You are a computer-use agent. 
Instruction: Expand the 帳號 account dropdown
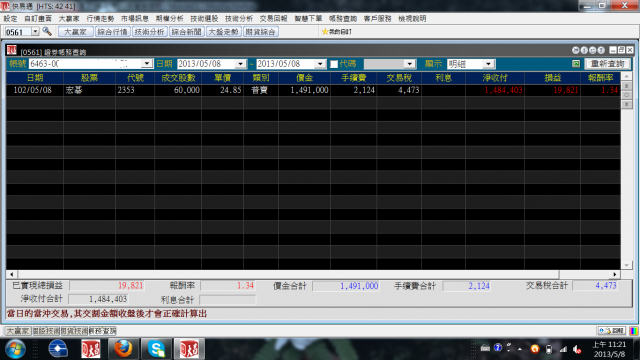pos(147,64)
